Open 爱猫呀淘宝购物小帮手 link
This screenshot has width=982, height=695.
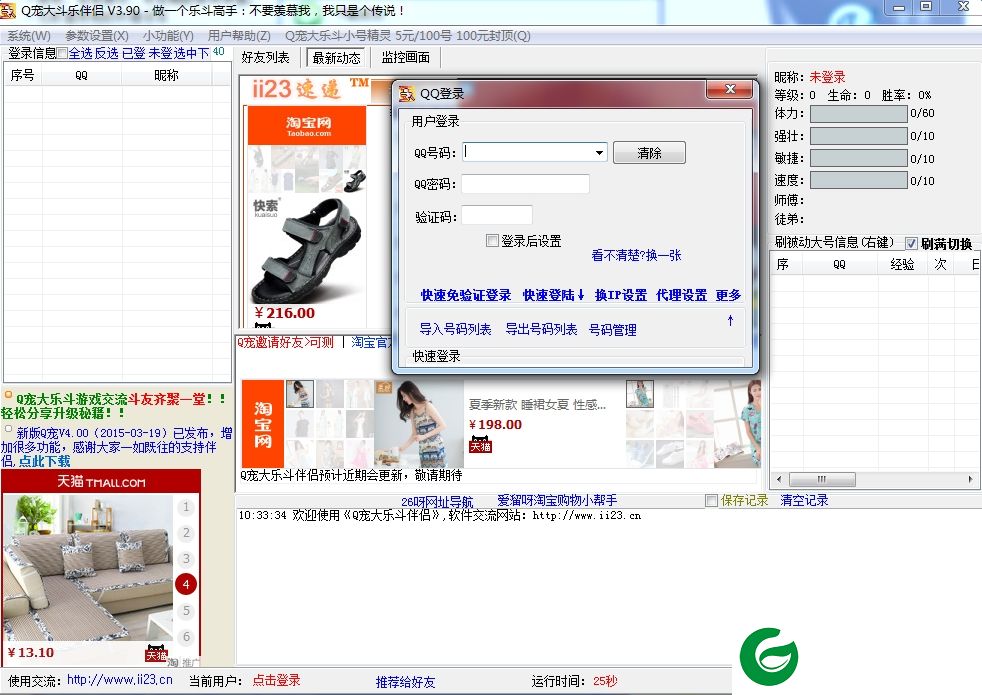tap(557, 500)
